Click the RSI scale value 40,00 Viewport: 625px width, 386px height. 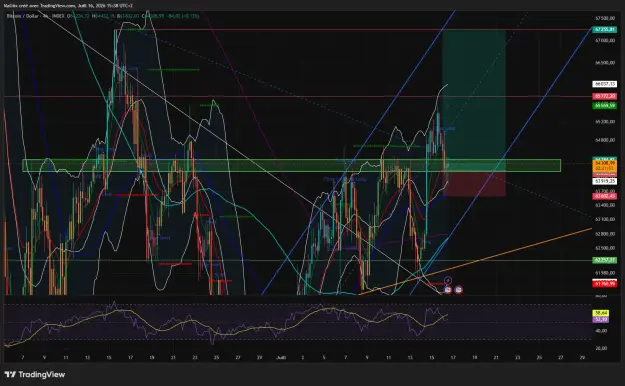tap(601, 331)
